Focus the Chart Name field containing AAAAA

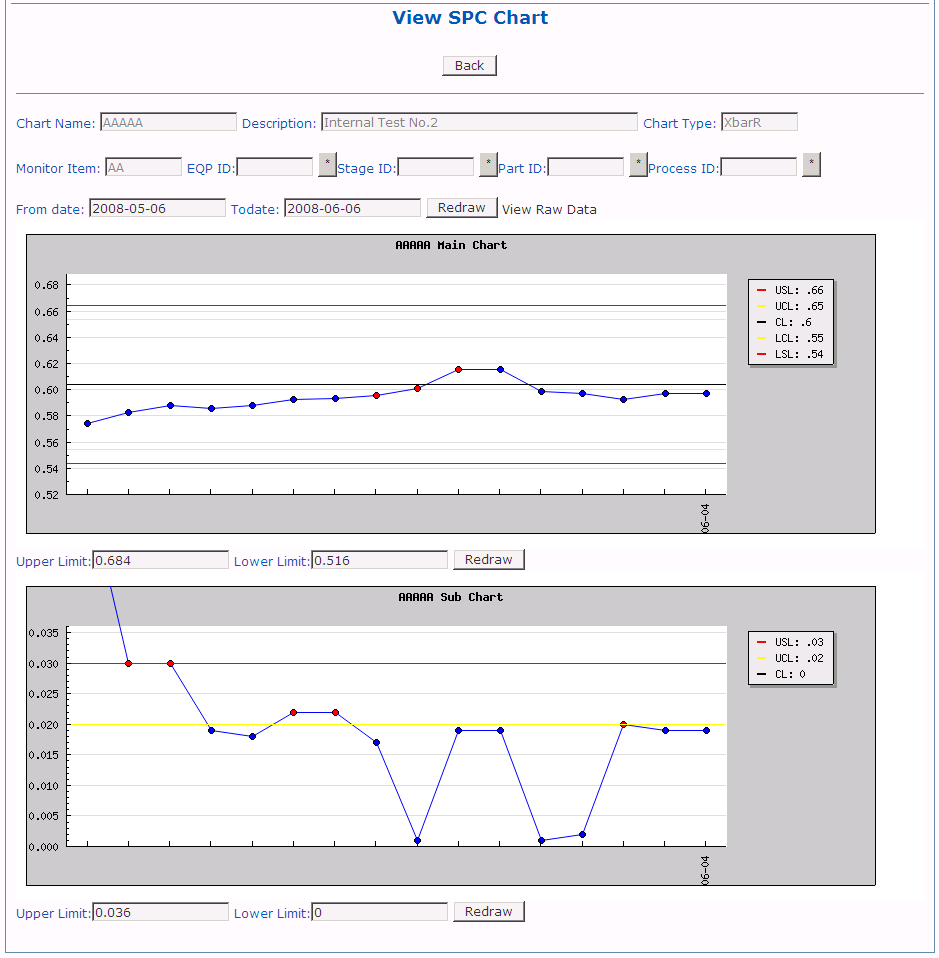coord(168,122)
